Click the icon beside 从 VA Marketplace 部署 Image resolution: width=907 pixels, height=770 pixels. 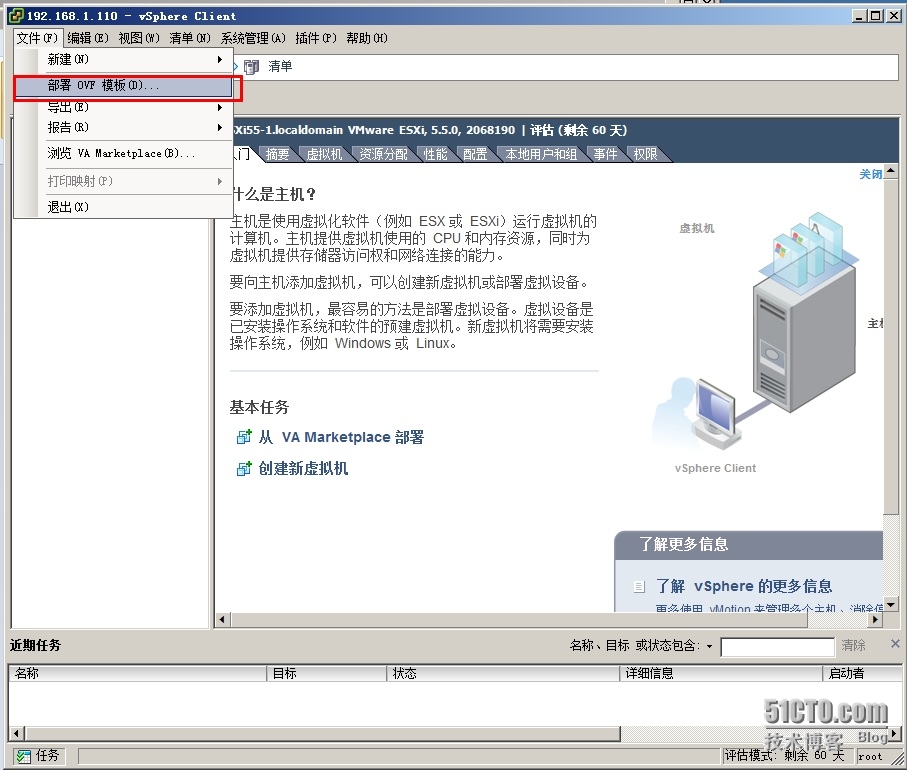click(x=244, y=437)
